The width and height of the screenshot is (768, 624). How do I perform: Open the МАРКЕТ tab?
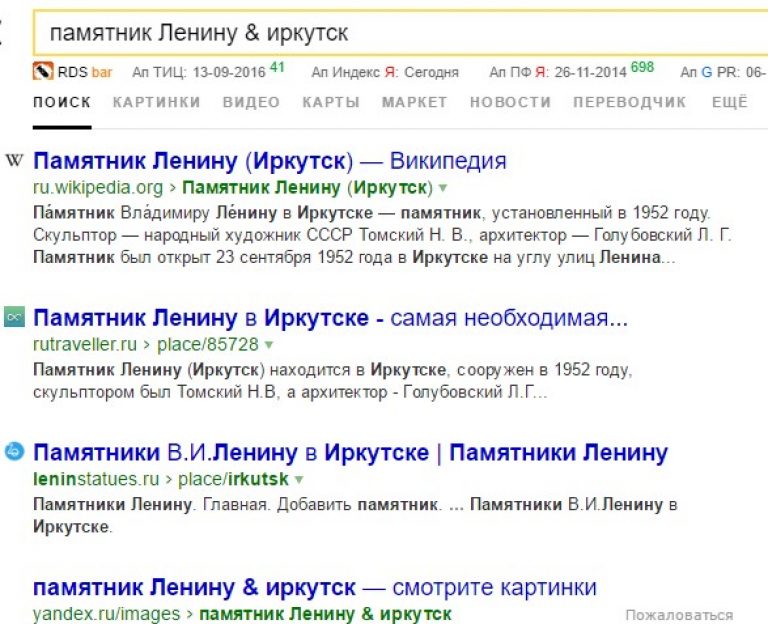pos(414,102)
